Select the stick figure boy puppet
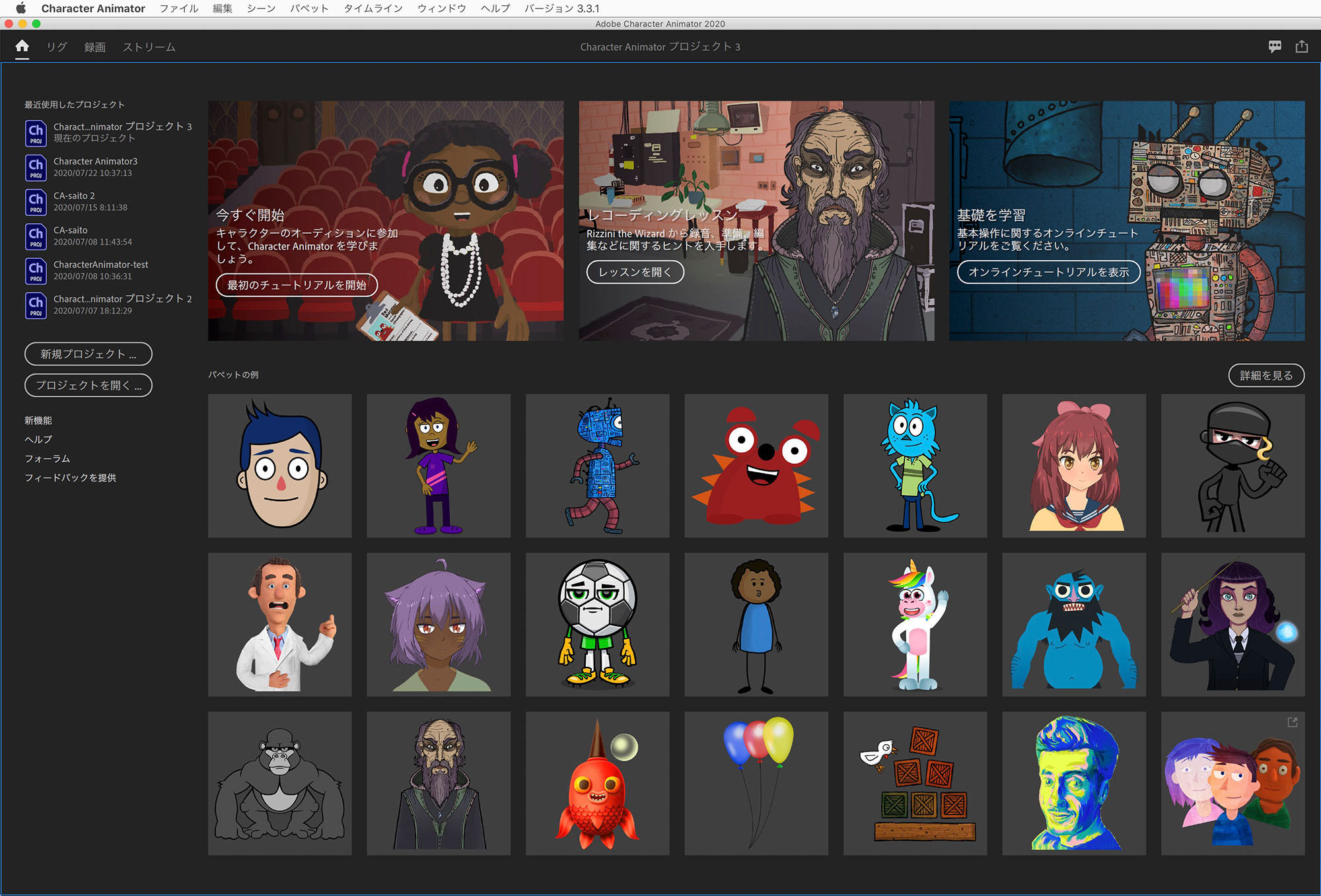Screen dimensions: 1321x896 coord(756,625)
